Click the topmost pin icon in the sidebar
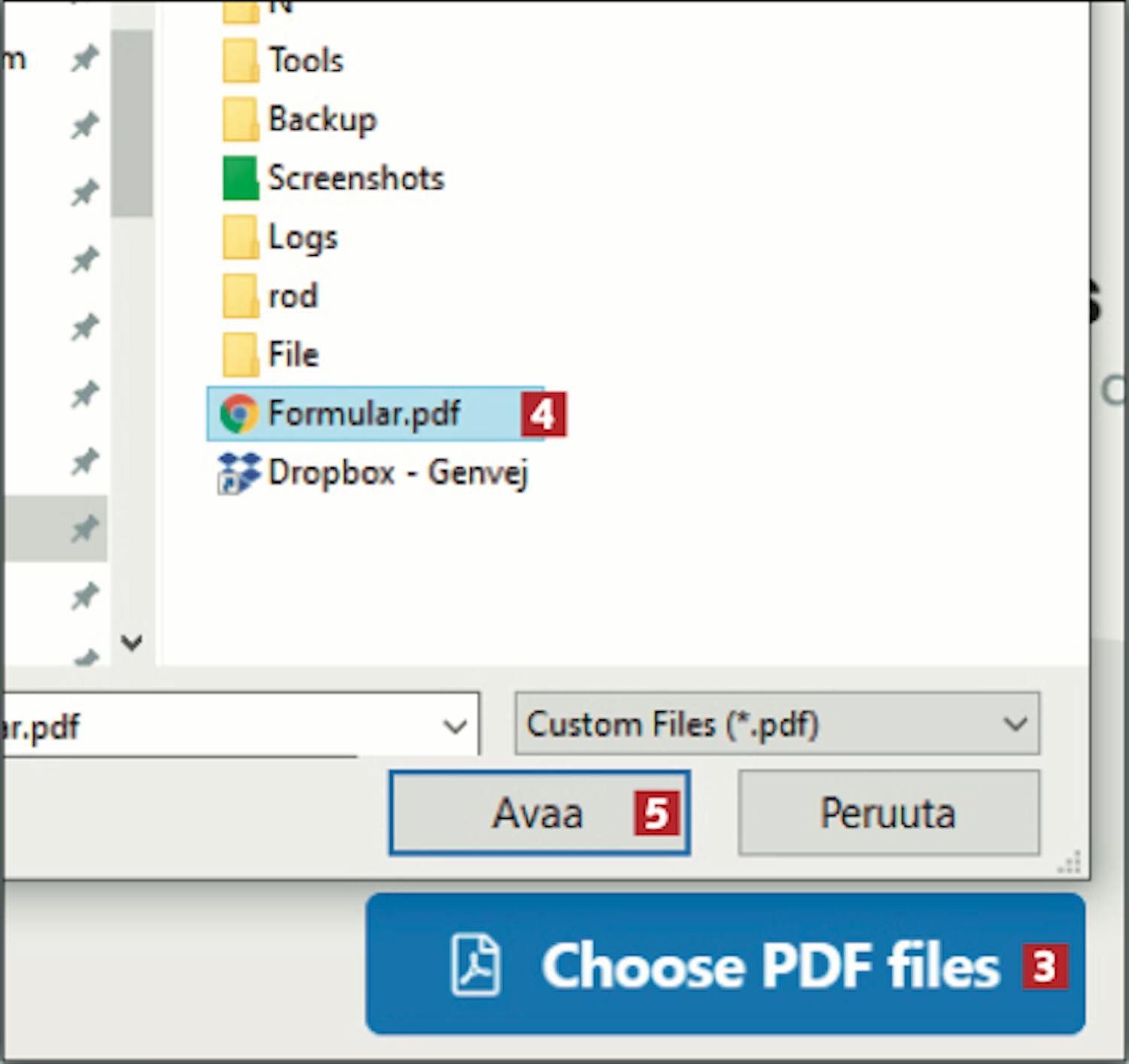The image size is (1129, 1064). (84, 58)
